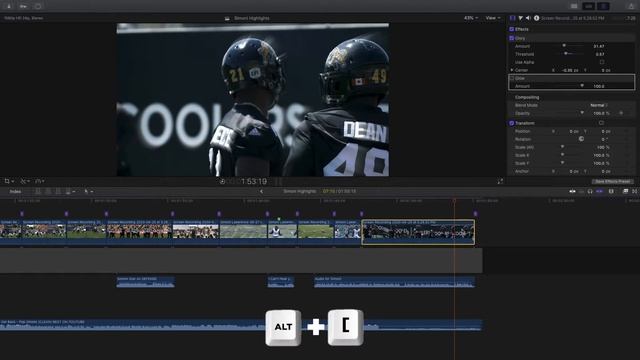Select the bottom music audio track

[x=241, y=325]
